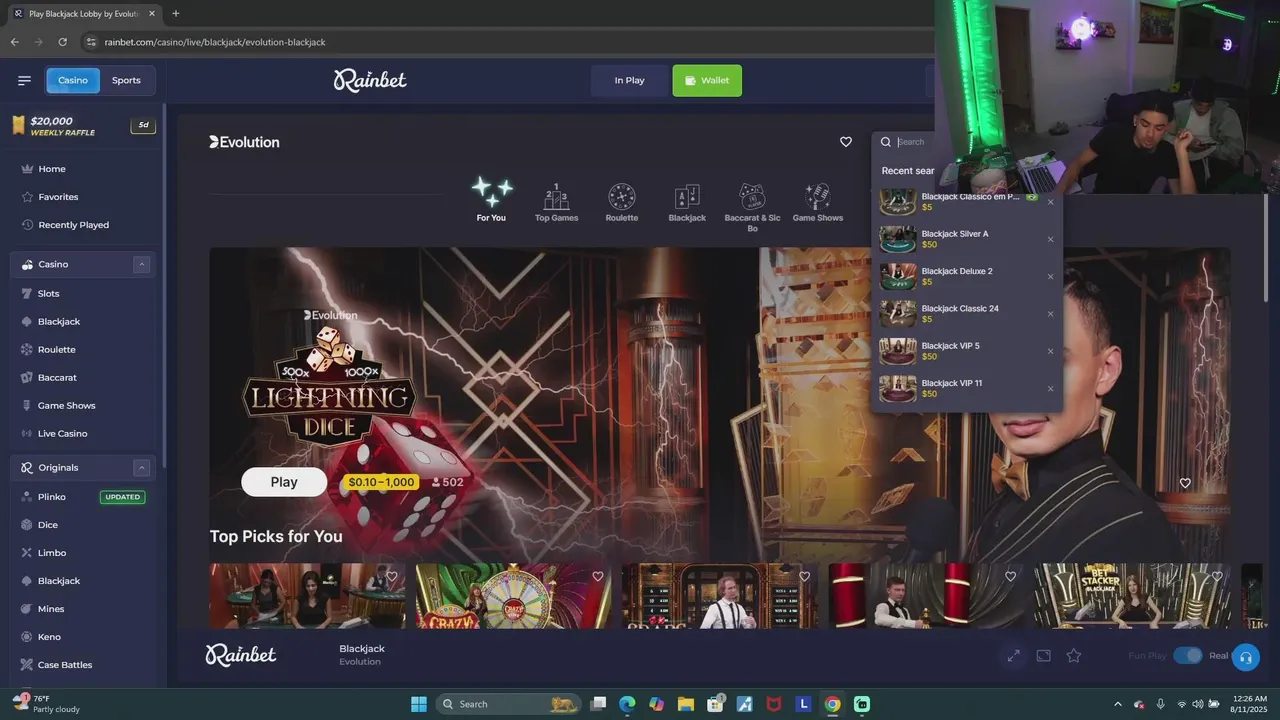Open Blackjack Classic 24 from recent searches
Image resolution: width=1280 pixels, height=720 pixels.
tap(959, 314)
